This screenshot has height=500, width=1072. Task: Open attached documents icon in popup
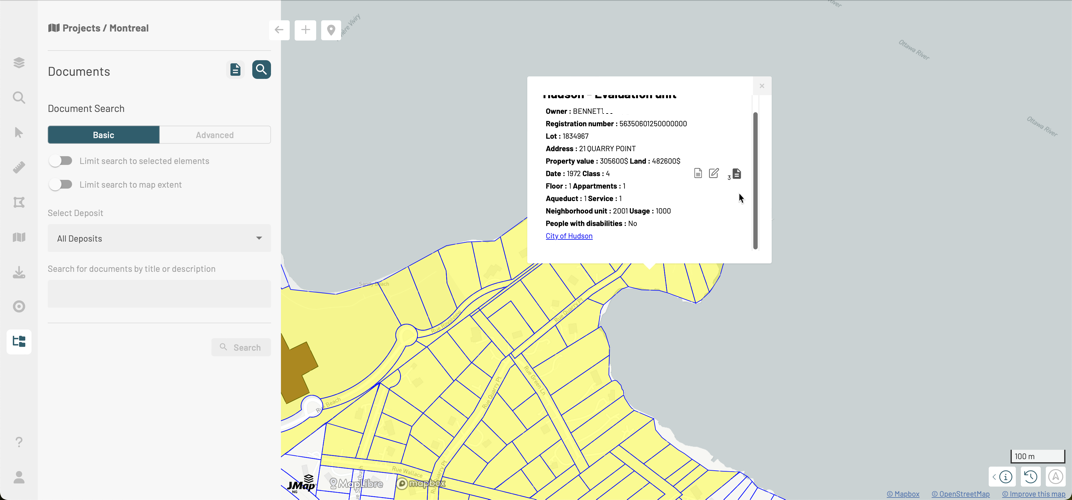(x=736, y=174)
